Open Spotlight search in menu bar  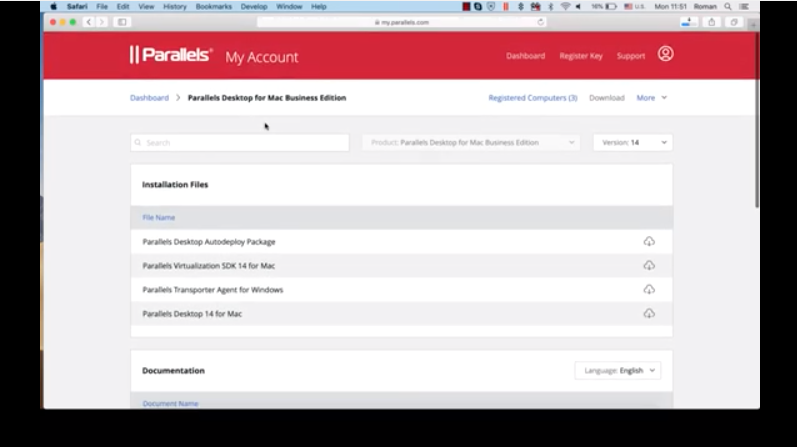point(728,7)
